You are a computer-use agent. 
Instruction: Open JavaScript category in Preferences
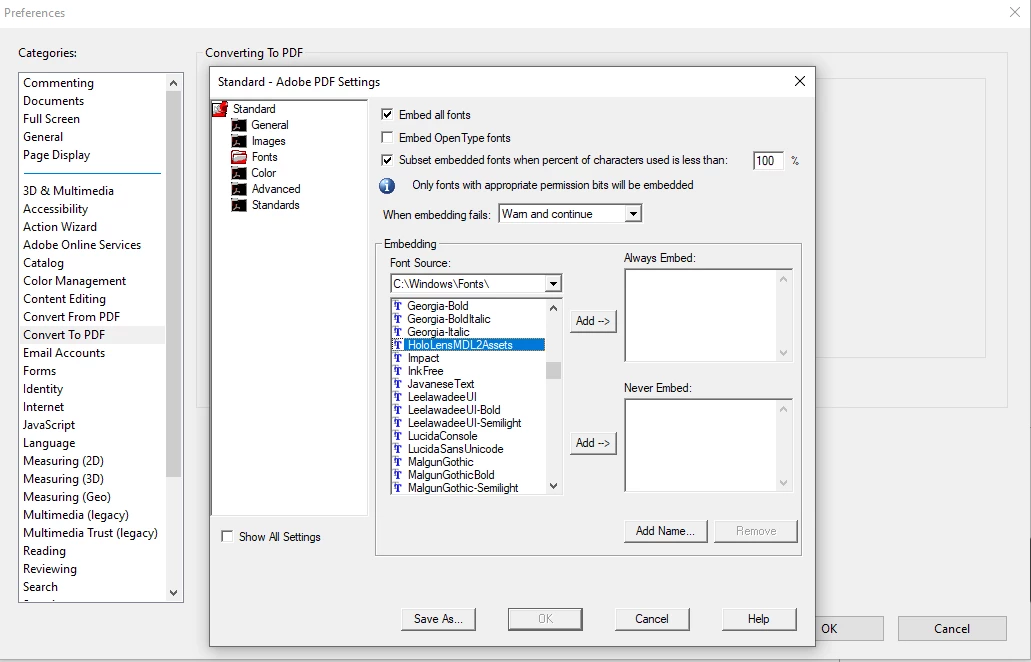pos(49,425)
